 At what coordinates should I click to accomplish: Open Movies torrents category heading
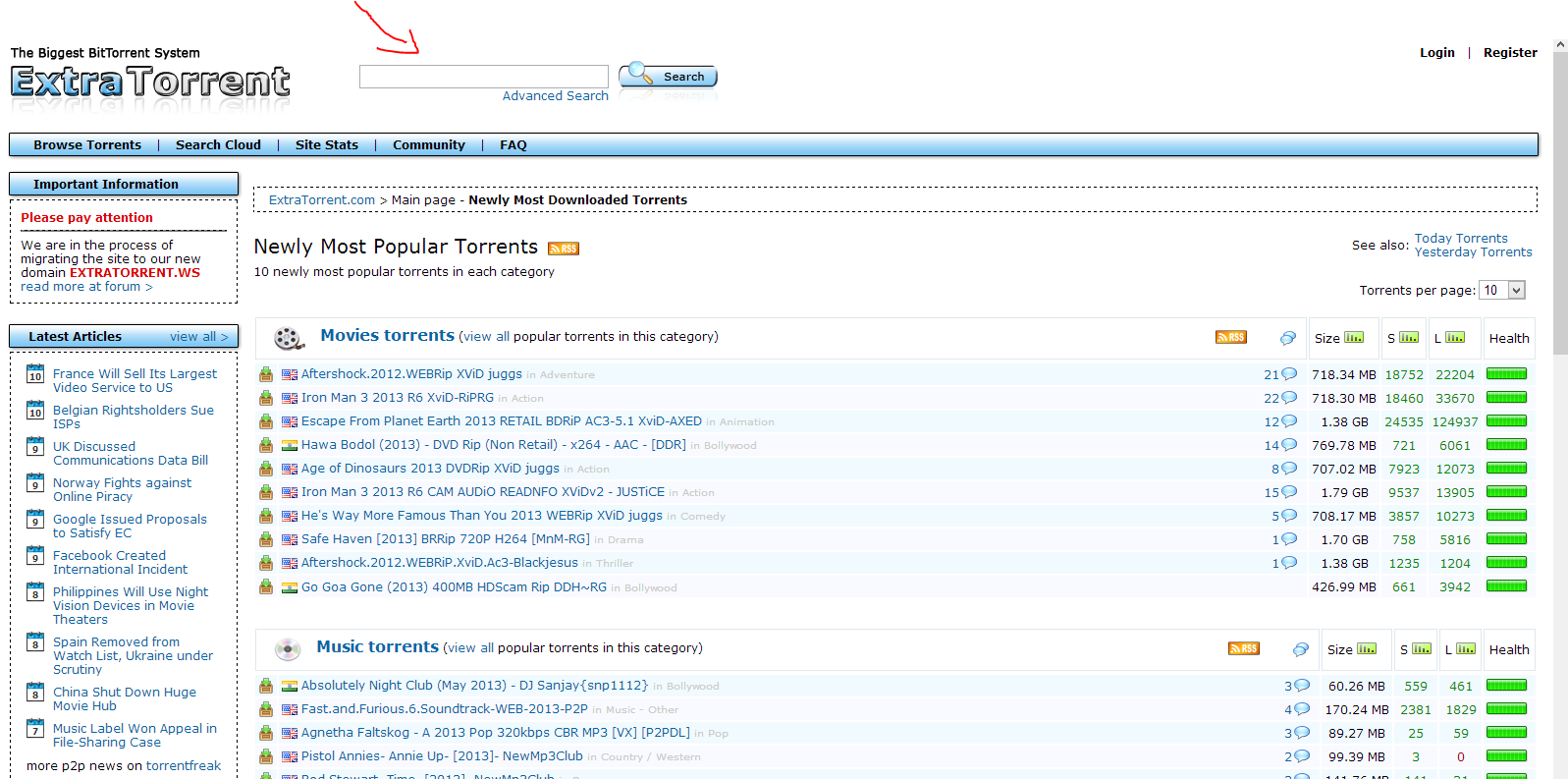[388, 335]
